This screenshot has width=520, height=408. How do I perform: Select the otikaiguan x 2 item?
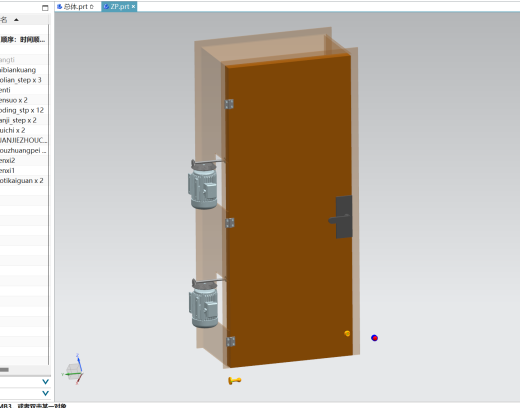(24, 181)
